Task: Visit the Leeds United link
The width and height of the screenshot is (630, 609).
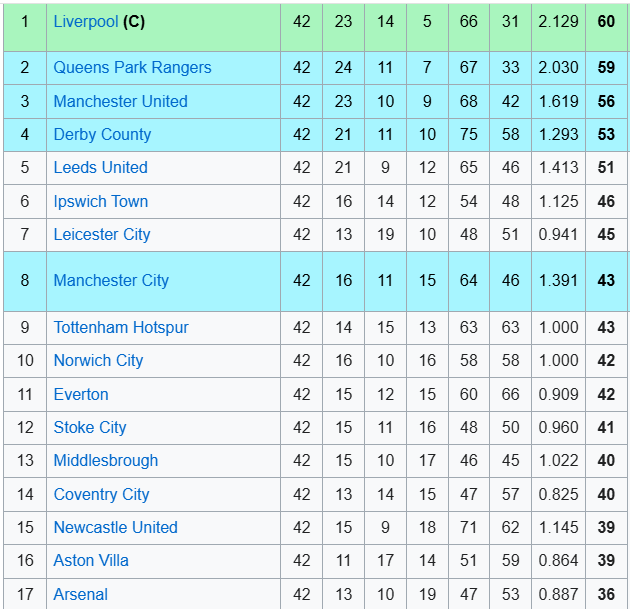Action: pyautogui.click(x=100, y=168)
